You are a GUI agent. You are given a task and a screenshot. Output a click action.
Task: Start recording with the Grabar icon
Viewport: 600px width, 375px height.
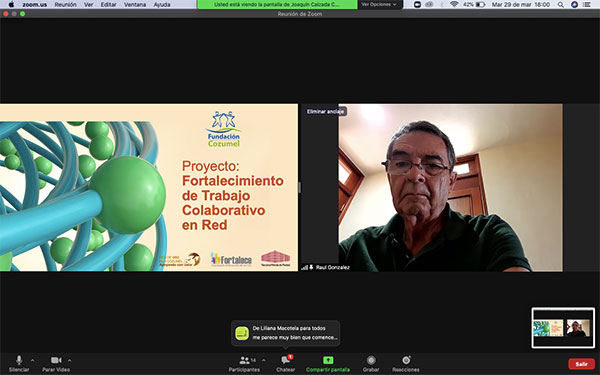[371, 360]
